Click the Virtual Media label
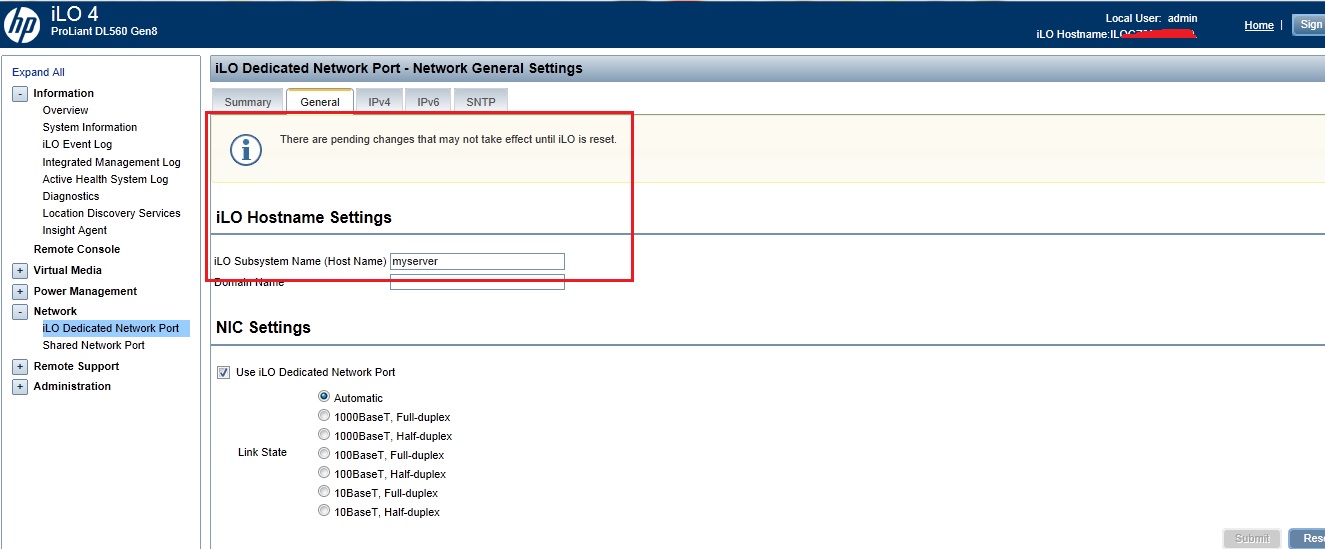This screenshot has width=1325, height=549. point(68,270)
